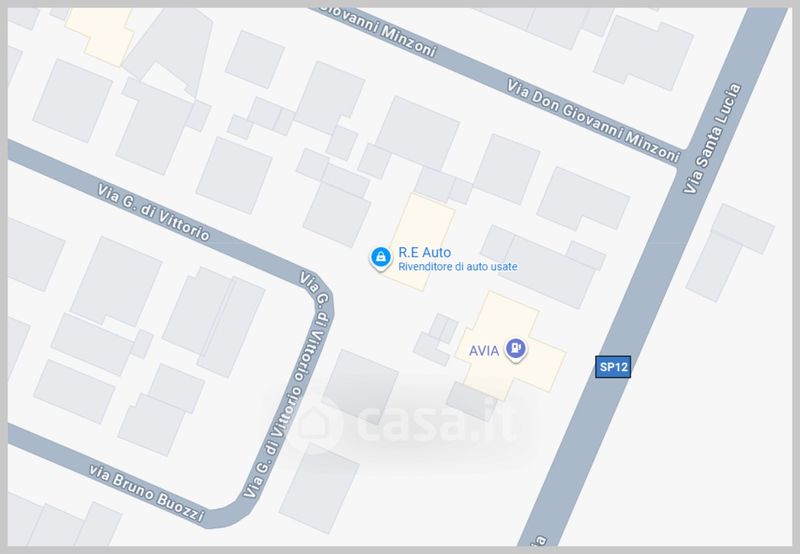
Task: Select the AVIA label text
Action: tap(484, 351)
